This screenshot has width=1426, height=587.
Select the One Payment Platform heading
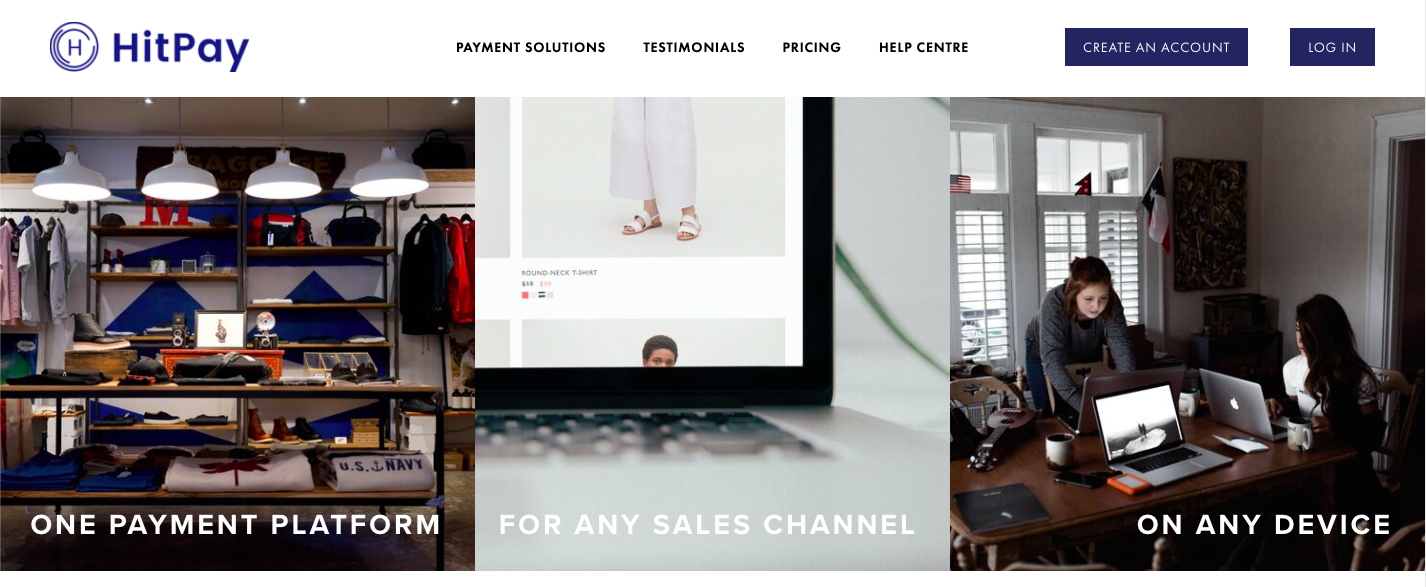(236, 524)
